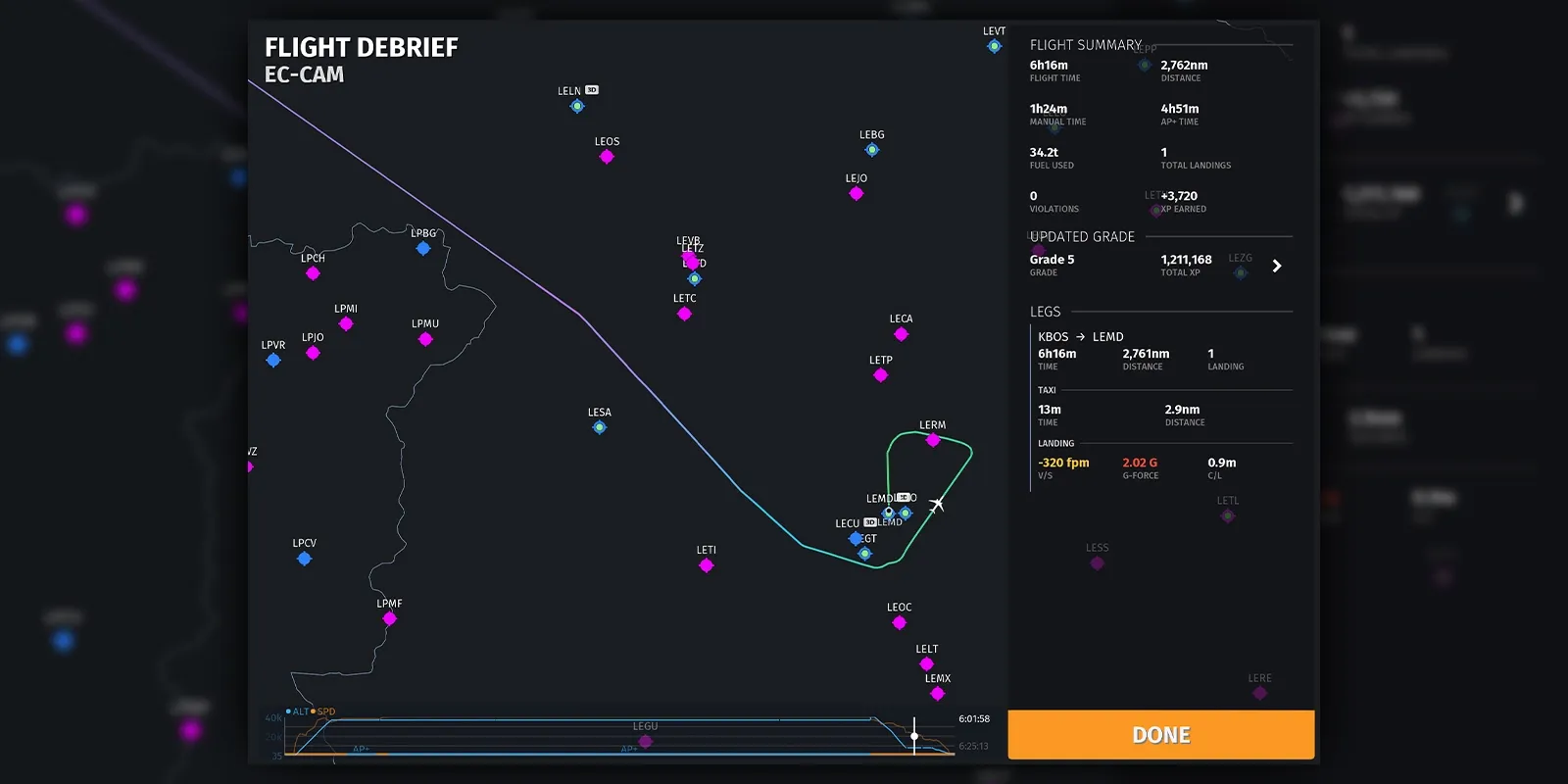Select the LESA airport marker
This screenshot has height=784, width=1568.
pyautogui.click(x=600, y=427)
